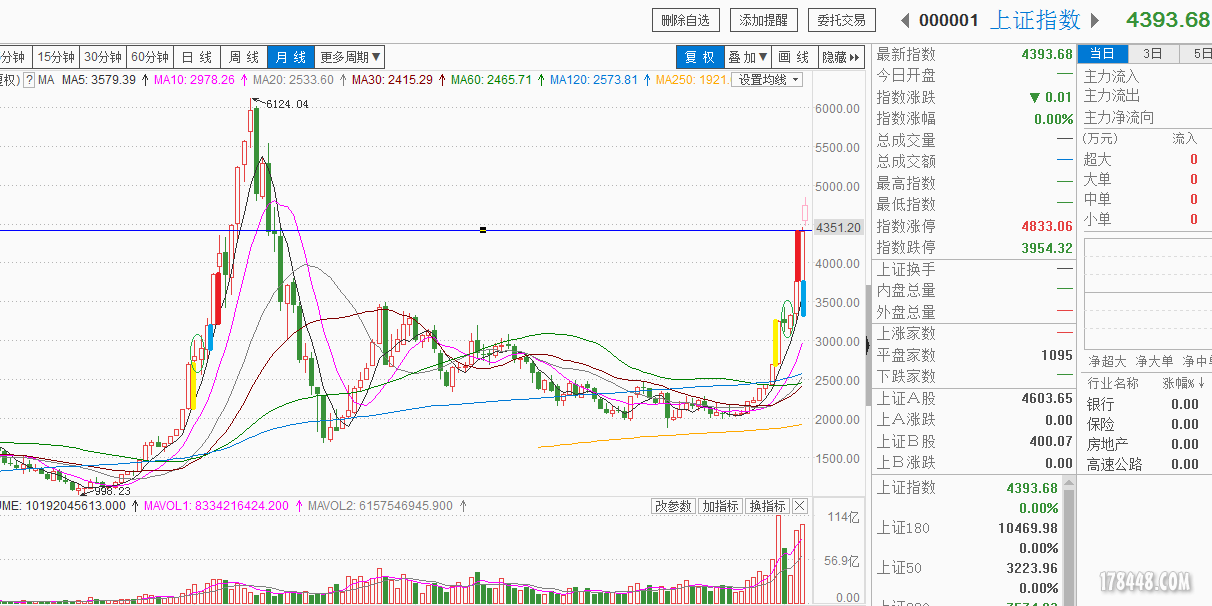The image size is (1212, 606).
Task: Switch to 周线 weekly chart
Action: tap(245, 57)
